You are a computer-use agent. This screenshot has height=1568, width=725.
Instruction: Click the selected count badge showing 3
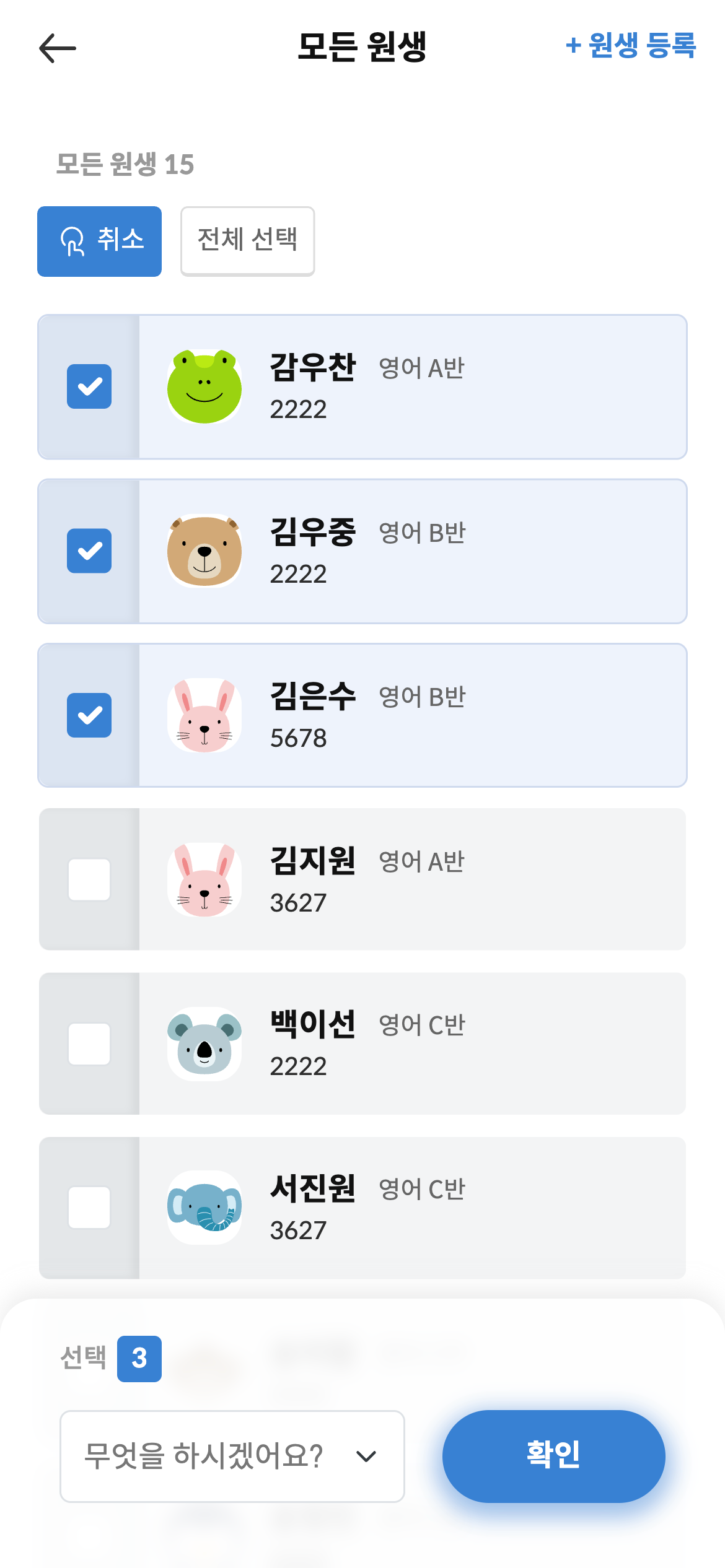(139, 1359)
